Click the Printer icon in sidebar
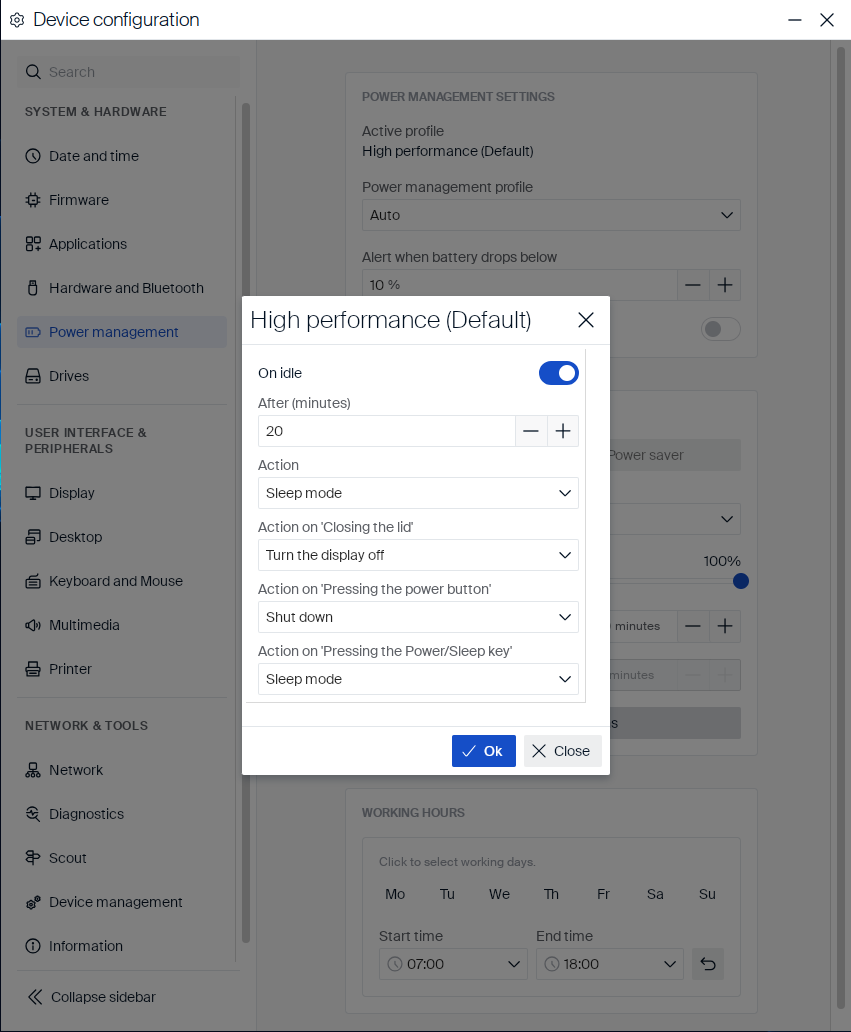Screen dimensions: 851x1032 click(33, 669)
